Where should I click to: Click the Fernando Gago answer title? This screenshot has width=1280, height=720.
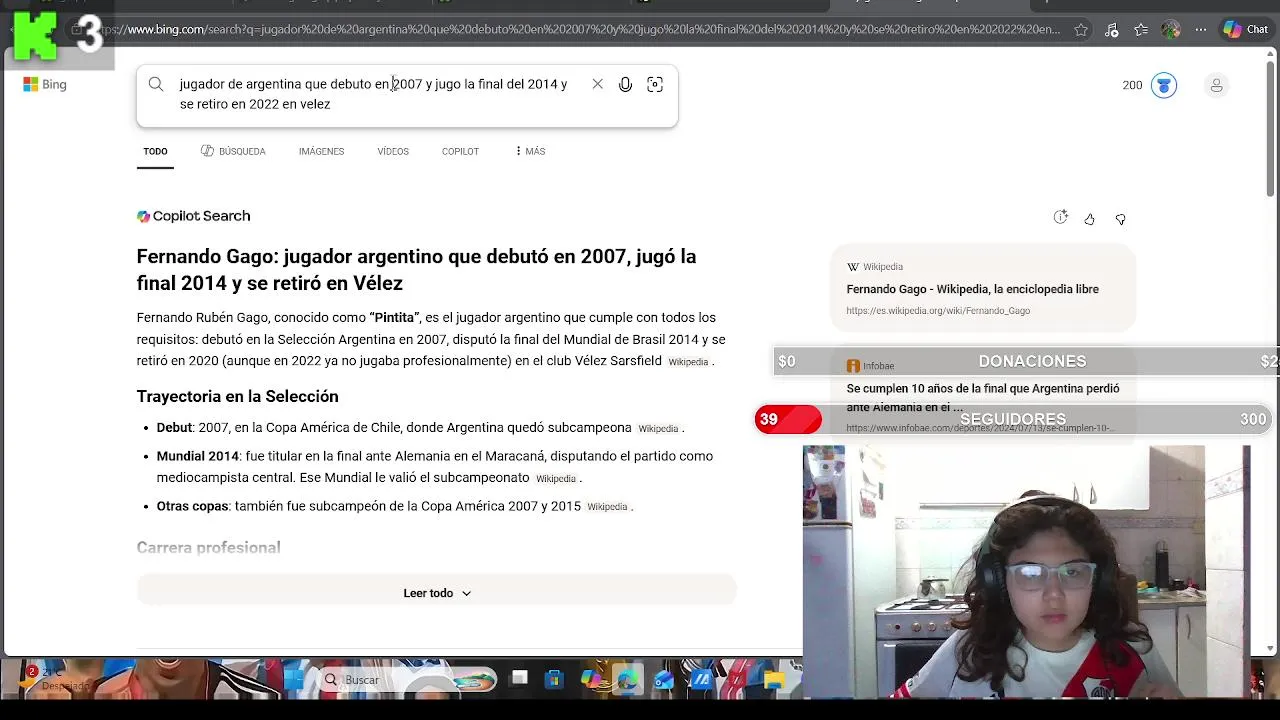pyautogui.click(x=416, y=270)
